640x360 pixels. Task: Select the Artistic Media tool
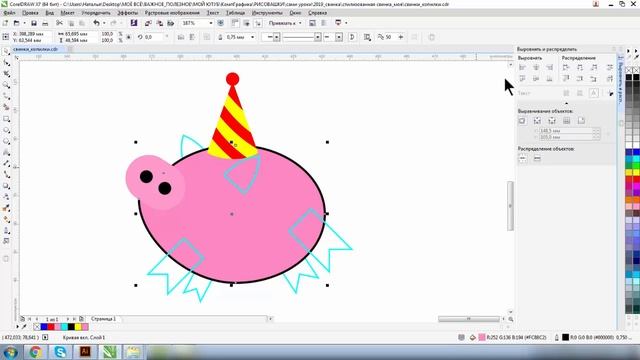tap(6, 107)
